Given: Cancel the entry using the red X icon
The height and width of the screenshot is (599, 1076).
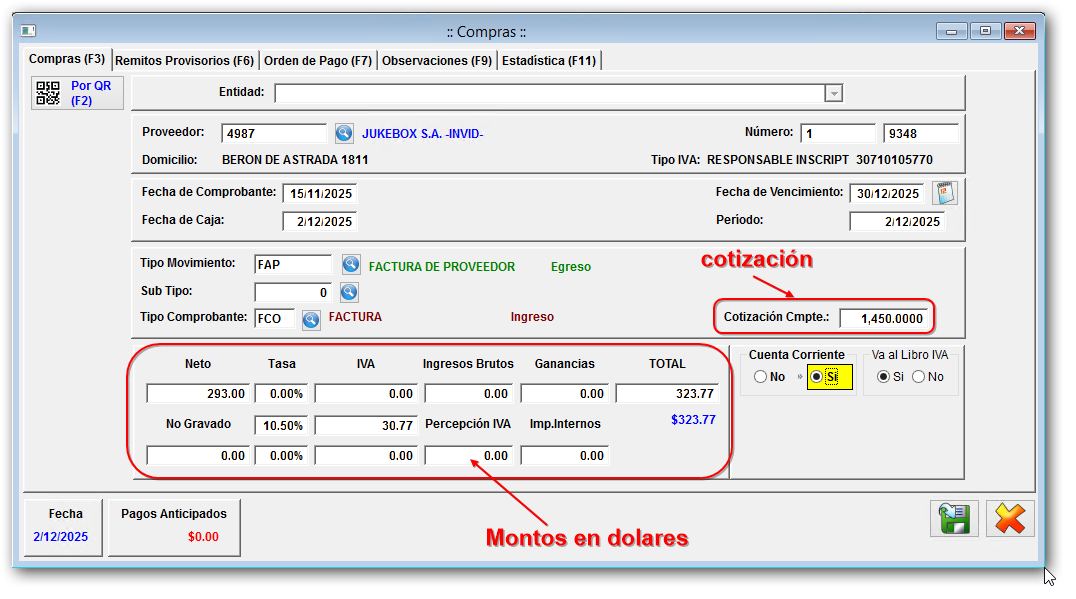Looking at the screenshot, I should tap(1010, 518).
